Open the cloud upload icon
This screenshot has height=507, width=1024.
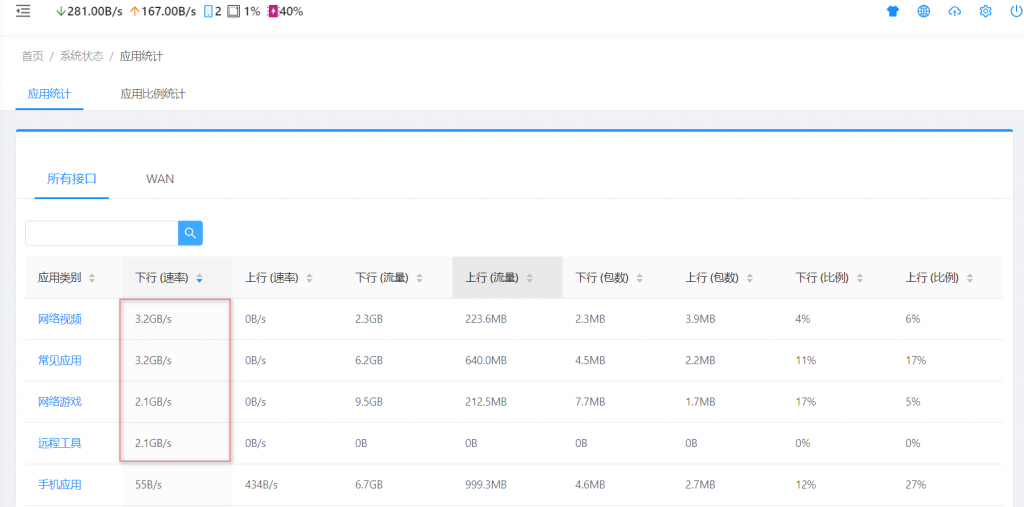[x=955, y=11]
